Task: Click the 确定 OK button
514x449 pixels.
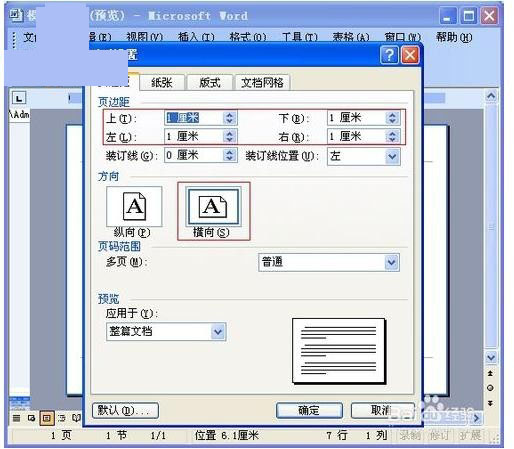Action: (309, 410)
